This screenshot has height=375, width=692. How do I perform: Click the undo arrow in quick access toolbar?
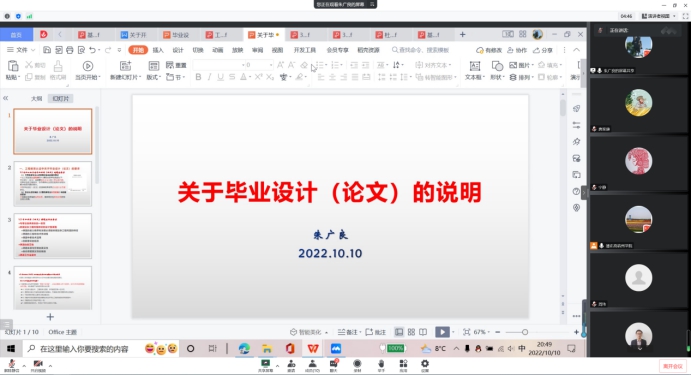coord(92,50)
